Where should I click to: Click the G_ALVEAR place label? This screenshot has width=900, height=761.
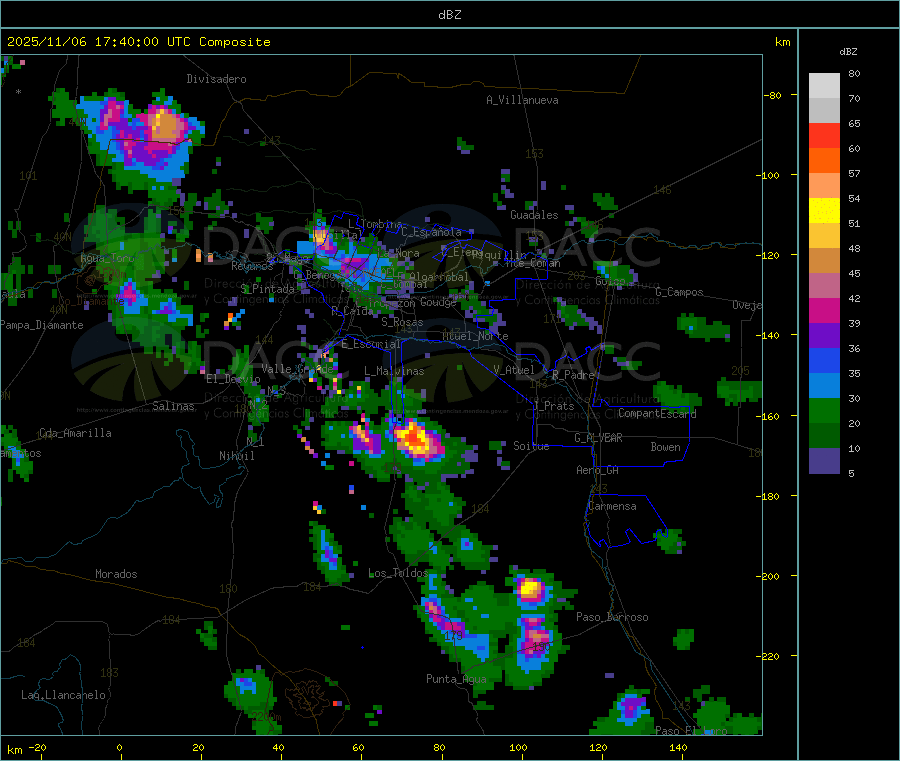[598, 438]
